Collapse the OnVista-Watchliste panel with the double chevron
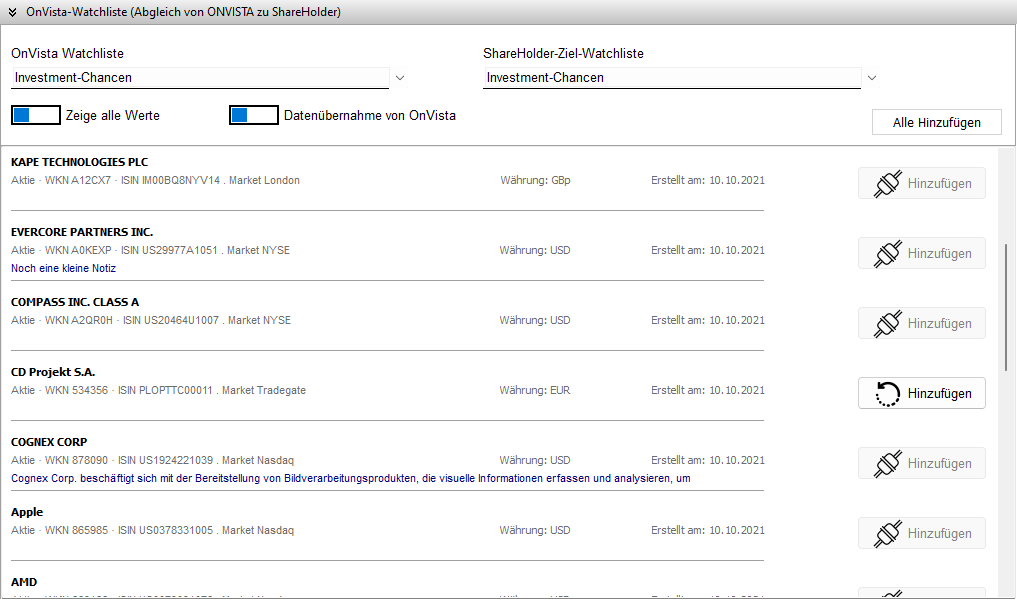This screenshot has width=1017, height=600. [x=12, y=12]
